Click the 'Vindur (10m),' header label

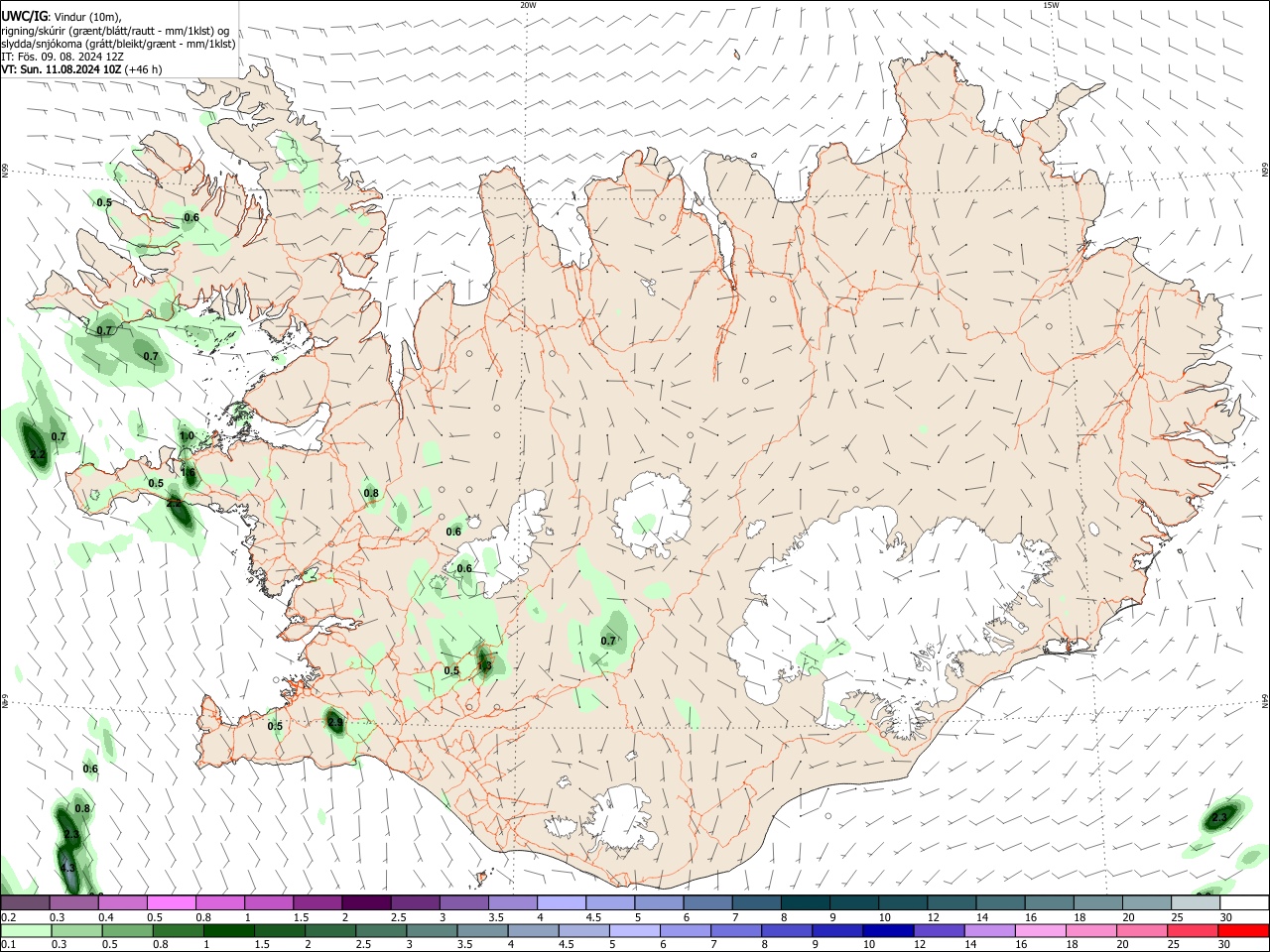click(87, 17)
